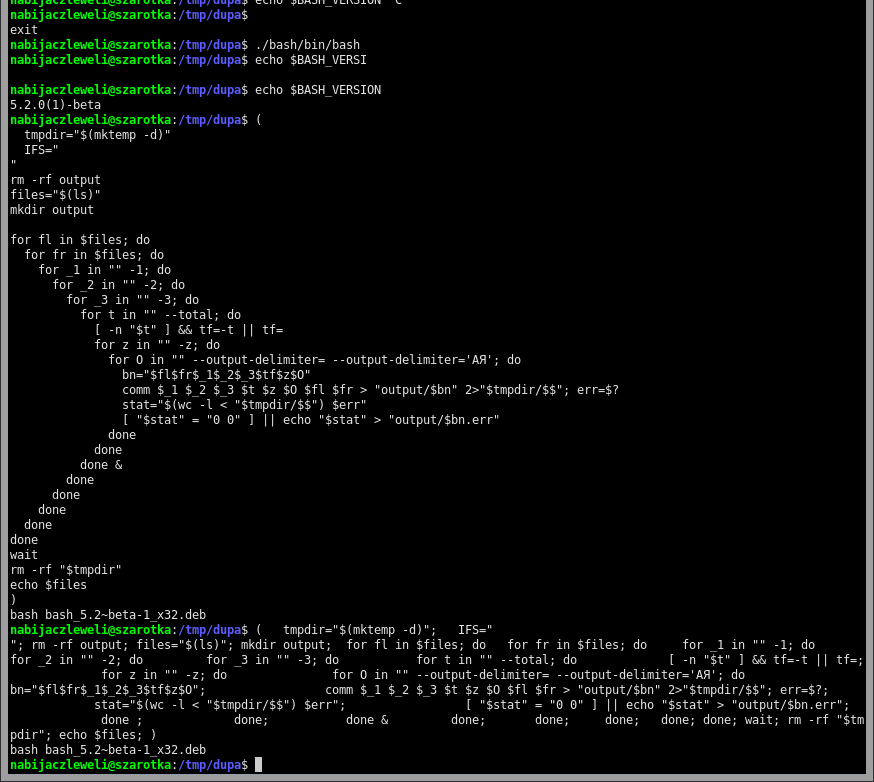This screenshot has height=782, width=874.
Task: Click the "exit" output line
Action: pyautogui.click(x=24, y=30)
